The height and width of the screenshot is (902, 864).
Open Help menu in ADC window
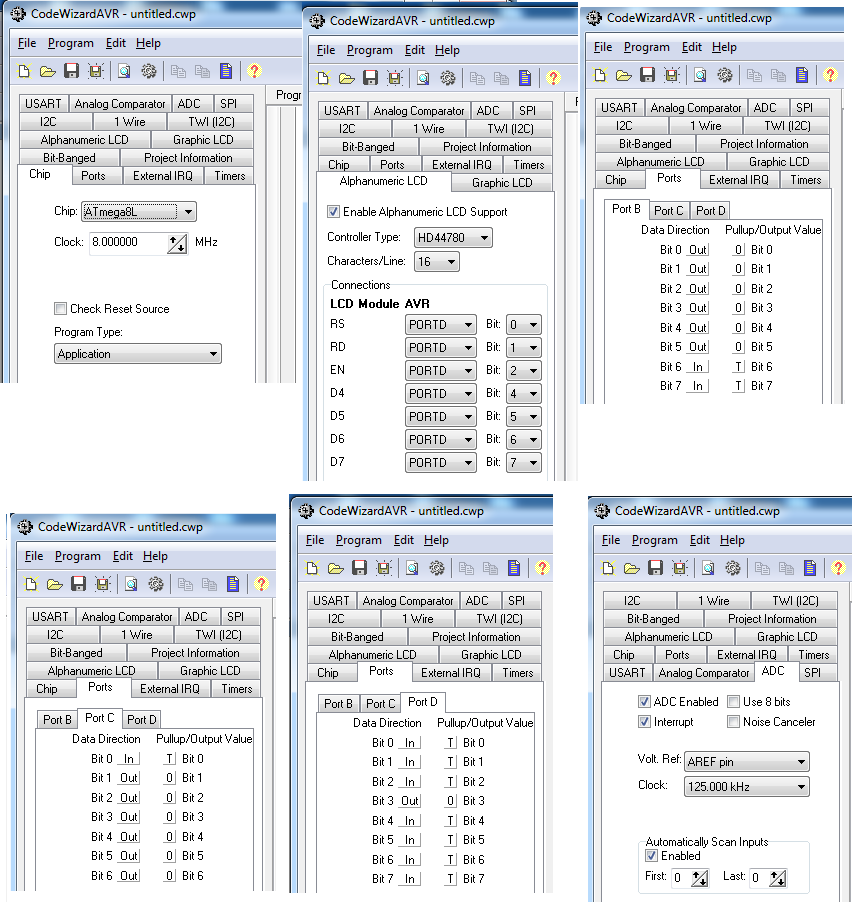[732, 540]
